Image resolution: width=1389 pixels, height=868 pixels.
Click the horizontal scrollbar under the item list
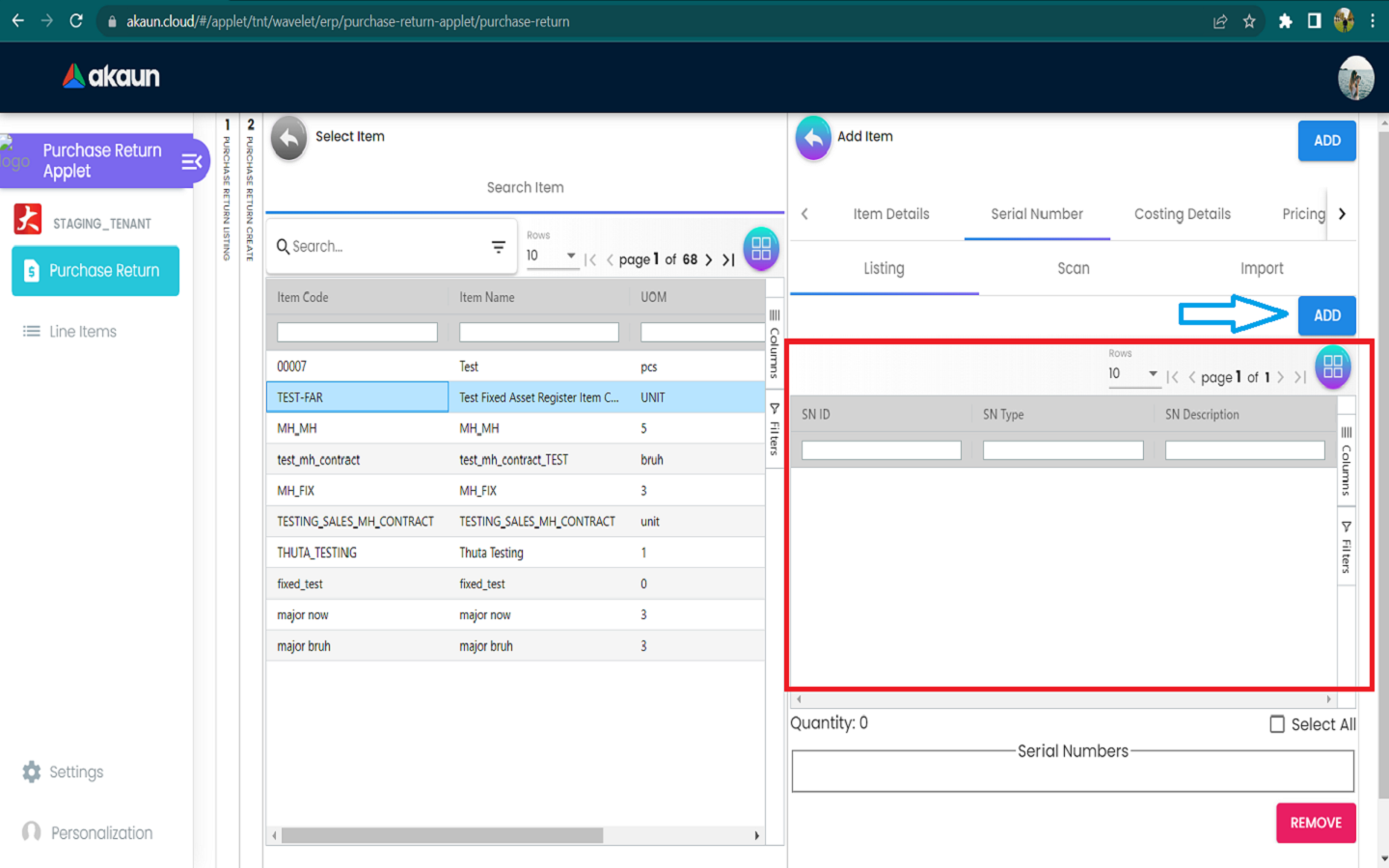coord(442,835)
